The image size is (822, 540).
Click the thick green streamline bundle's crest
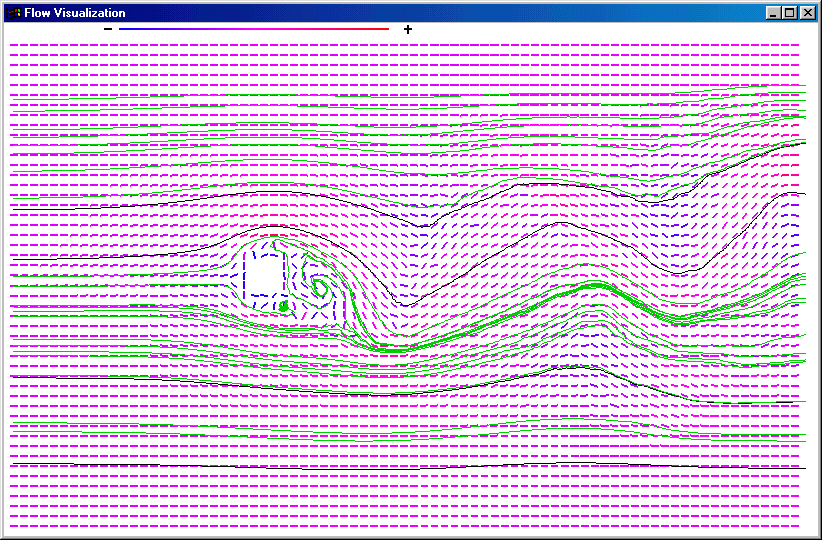(590, 286)
